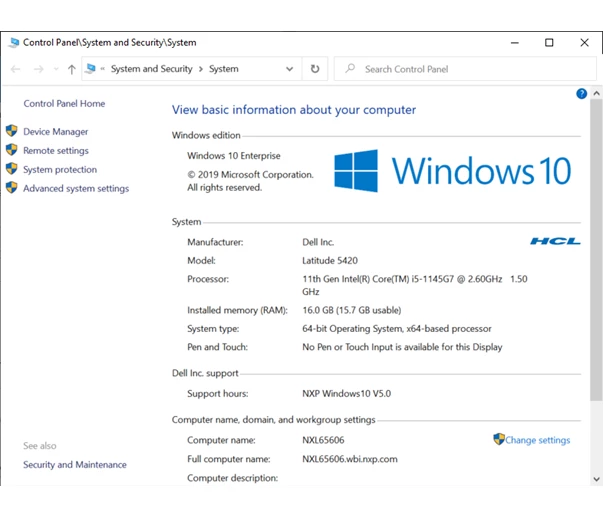Click '64-bit Operating System, x64-based processor'

pos(397,329)
